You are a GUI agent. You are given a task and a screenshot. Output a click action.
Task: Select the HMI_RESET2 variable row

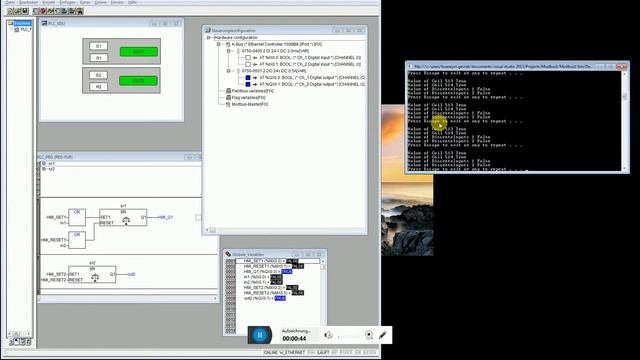273,293
